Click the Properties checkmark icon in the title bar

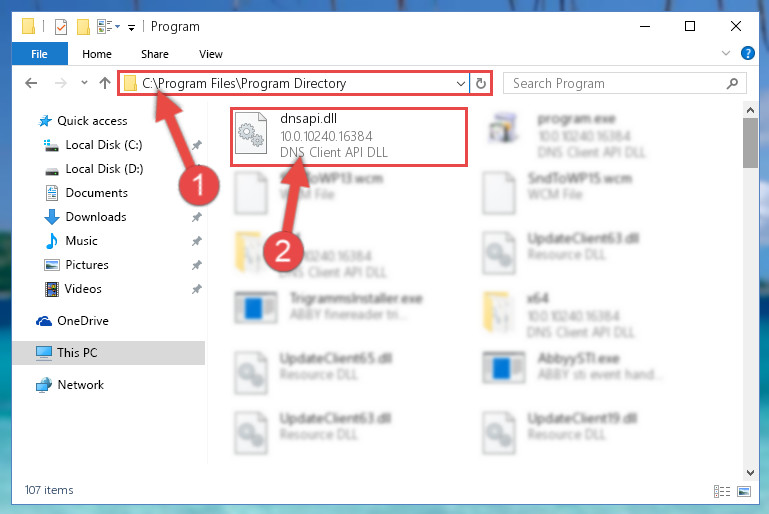click(61, 27)
